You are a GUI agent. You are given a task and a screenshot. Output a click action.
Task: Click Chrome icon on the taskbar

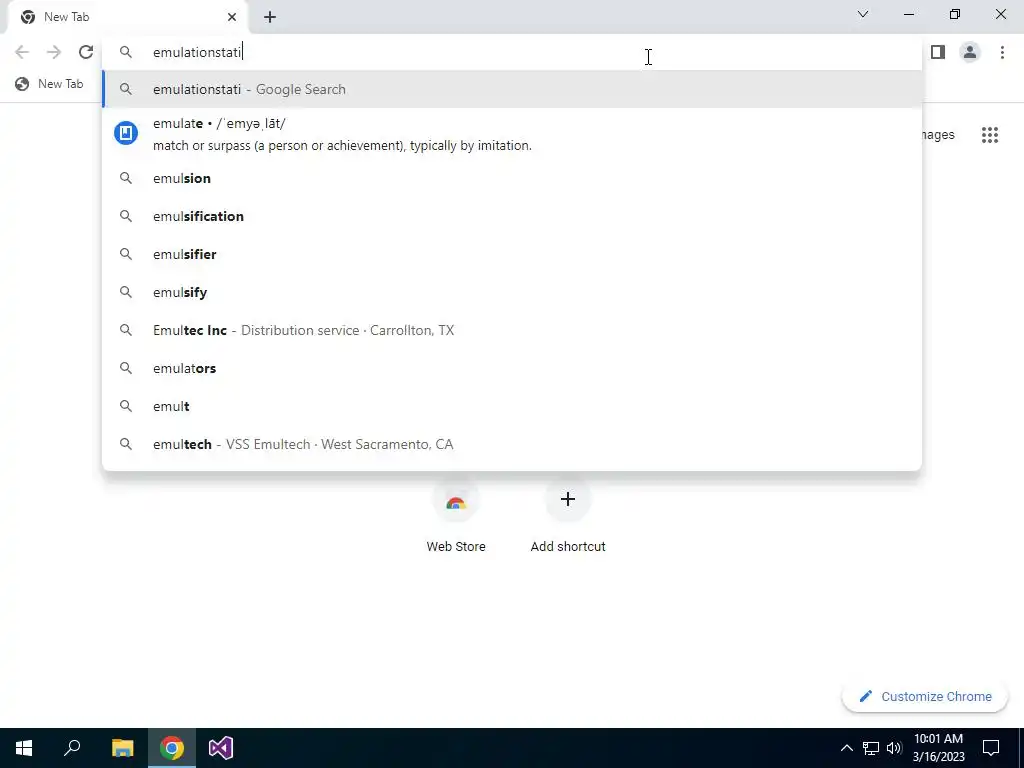[x=171, y=748]
